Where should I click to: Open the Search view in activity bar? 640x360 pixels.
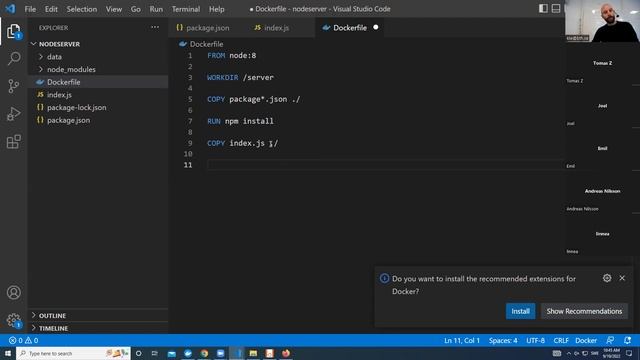coord(13,58)
